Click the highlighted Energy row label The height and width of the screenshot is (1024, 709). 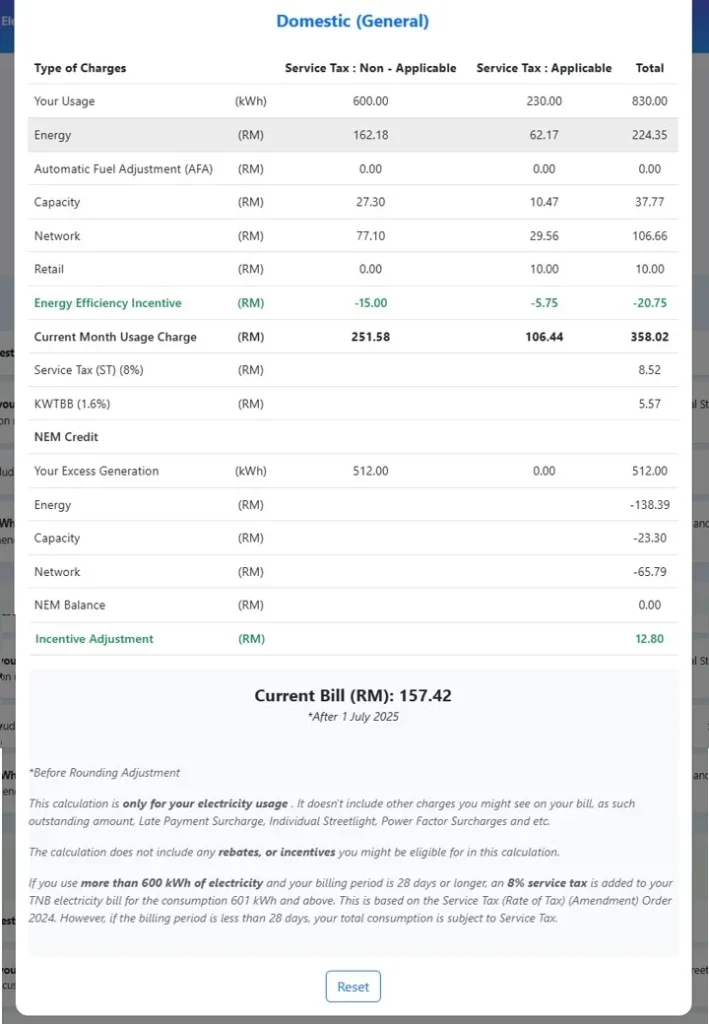pos(53,135)
